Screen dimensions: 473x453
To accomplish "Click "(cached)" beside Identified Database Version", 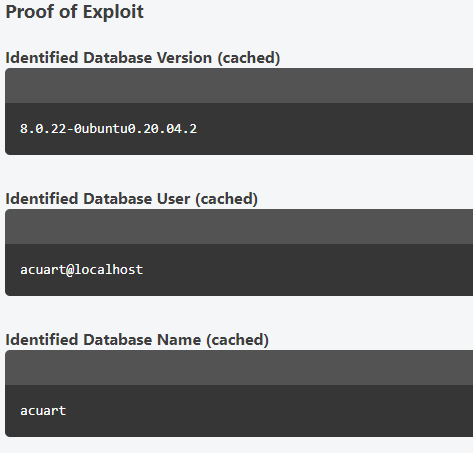I will click(x=249, y=58).
